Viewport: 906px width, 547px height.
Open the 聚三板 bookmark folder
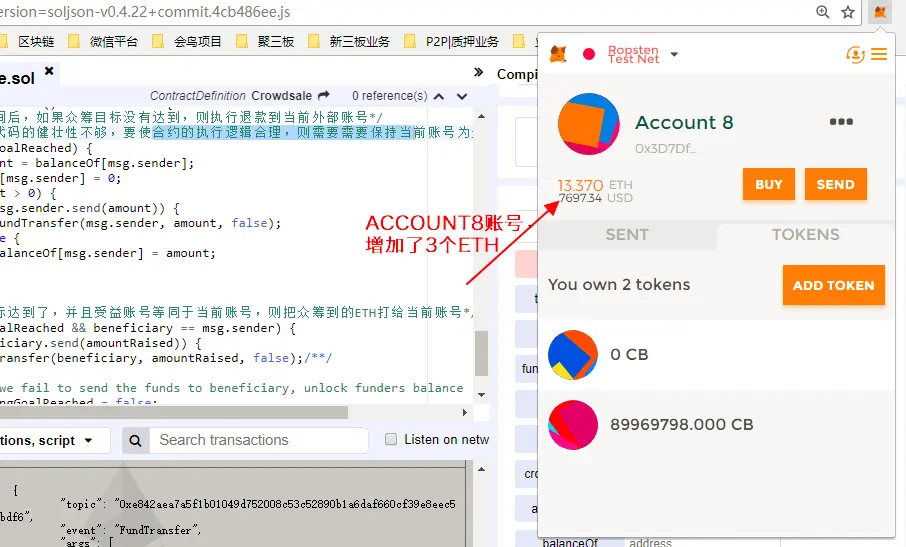[265, 42]
